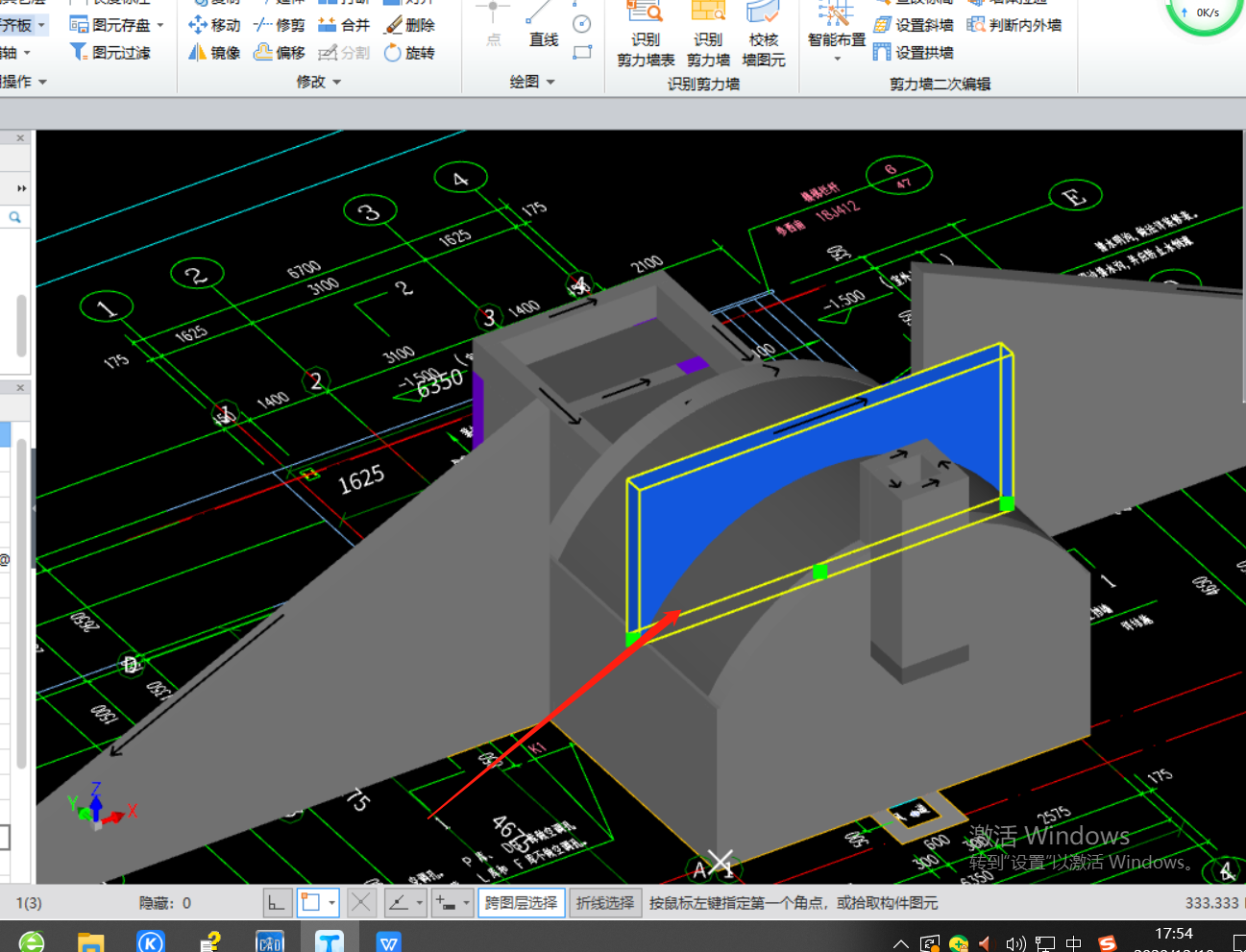This screenshot has height=952, width=1246.
Task: Click the 333.333 coordinate value
Action: coord(1211,903)
